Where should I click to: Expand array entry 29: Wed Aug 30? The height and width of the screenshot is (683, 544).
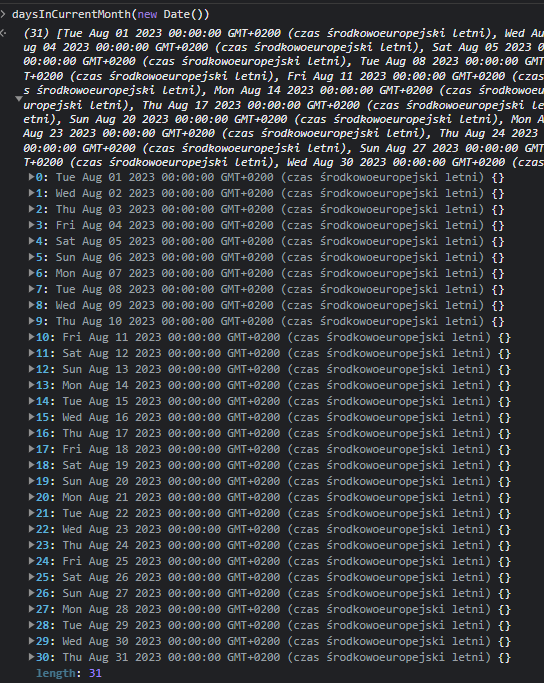pos(31,641)
